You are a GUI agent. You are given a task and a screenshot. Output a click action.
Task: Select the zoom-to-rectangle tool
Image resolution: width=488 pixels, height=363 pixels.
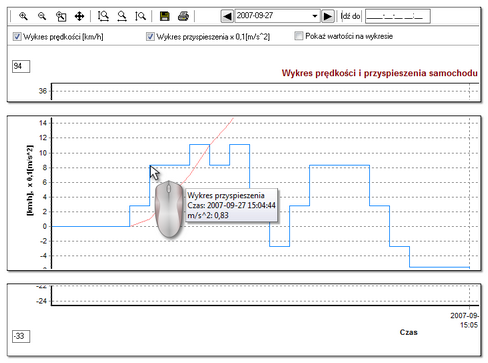coord(61,16)
